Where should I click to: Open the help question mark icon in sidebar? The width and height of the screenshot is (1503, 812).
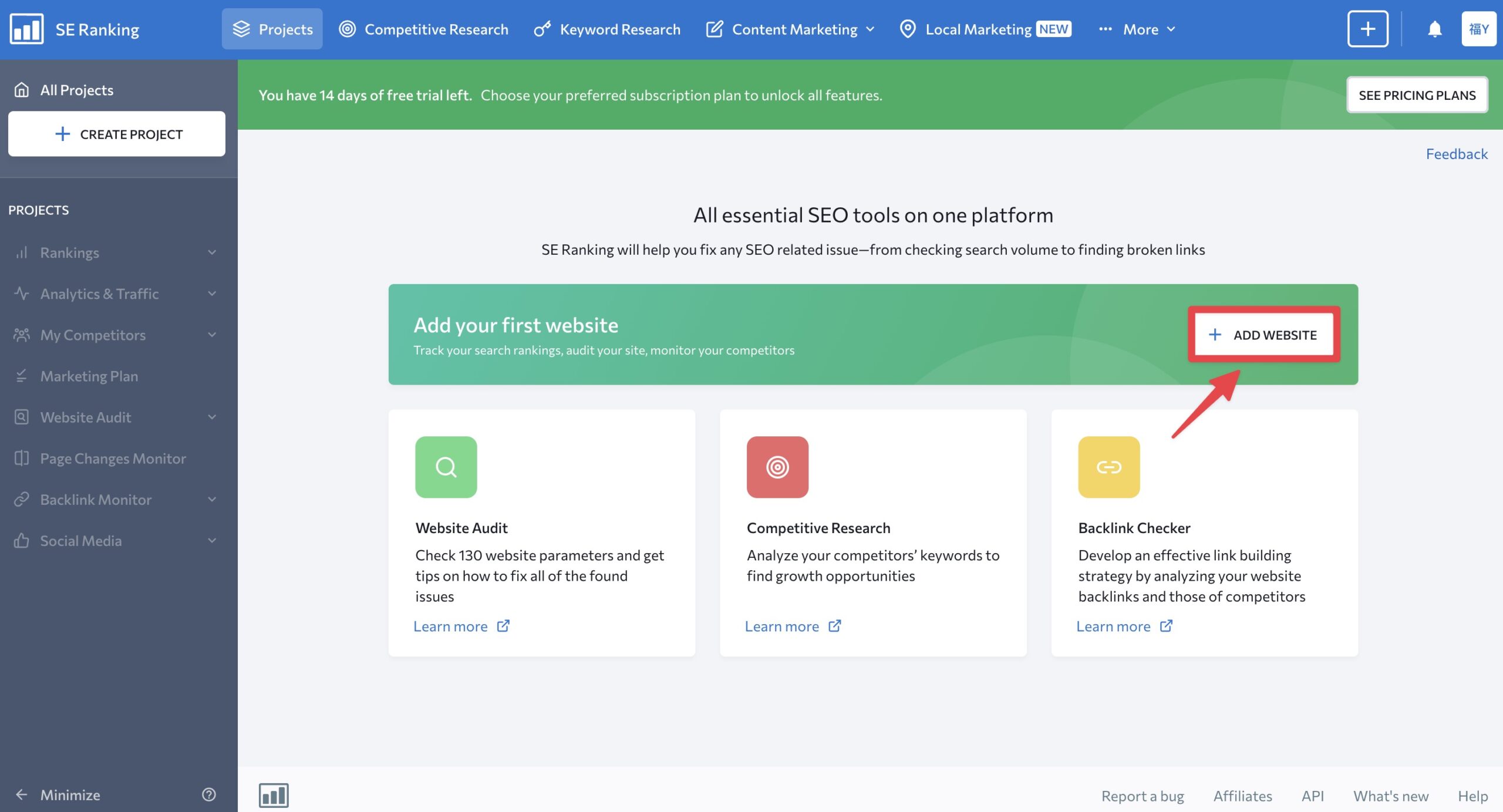click(x=209, y=794)
